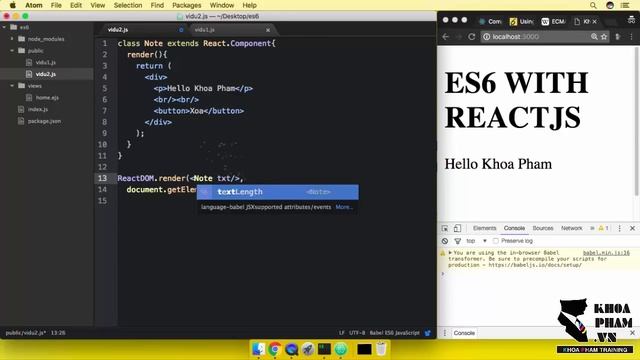Click the More.. link in the autocomplete popup
The height and width of the screenshot is (360, 640).
click(x=344, y=207)
